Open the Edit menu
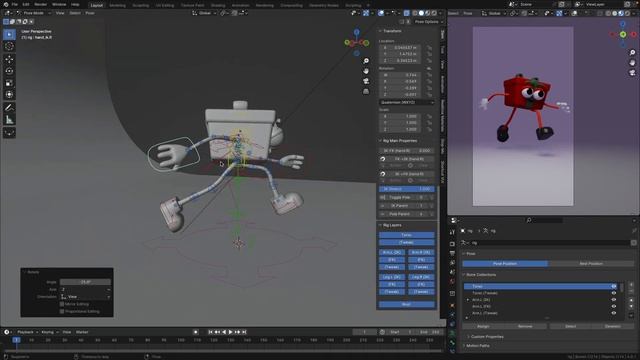This screenshot has height=360, width=640. point(26,4)
